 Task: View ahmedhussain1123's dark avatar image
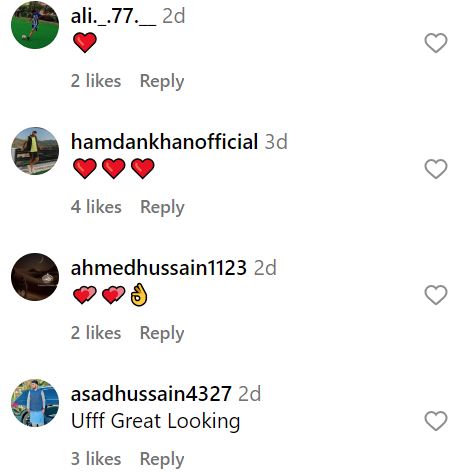[x=35, y=277]
